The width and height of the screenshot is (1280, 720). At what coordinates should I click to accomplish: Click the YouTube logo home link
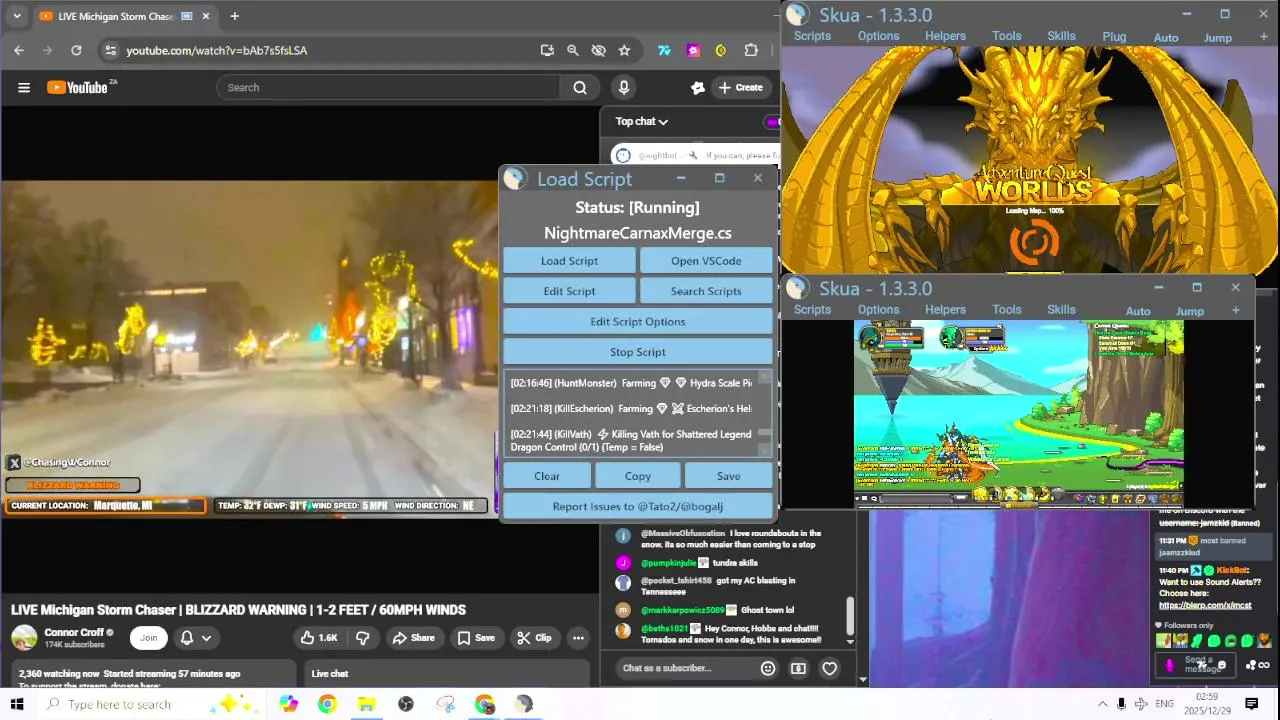click(x=80, y=88)
